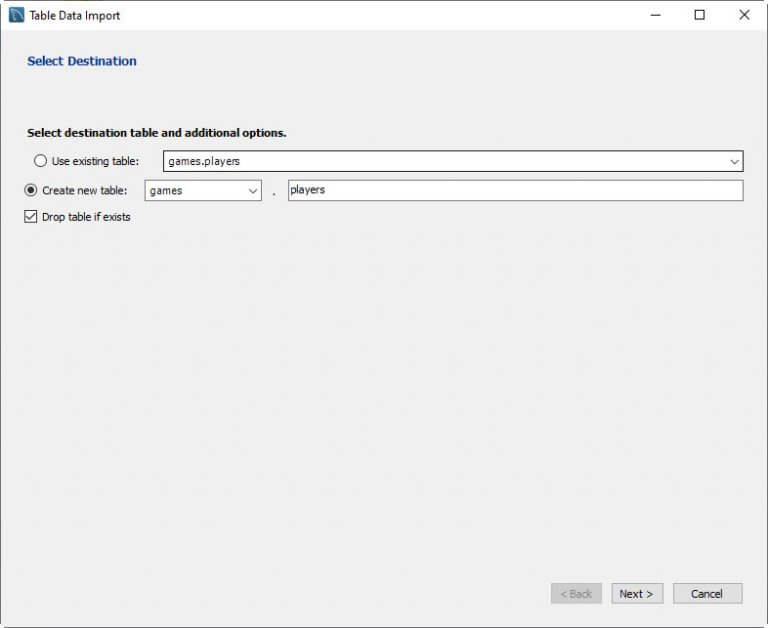Expand the games schema dropdown arrow

click(253, 191)
